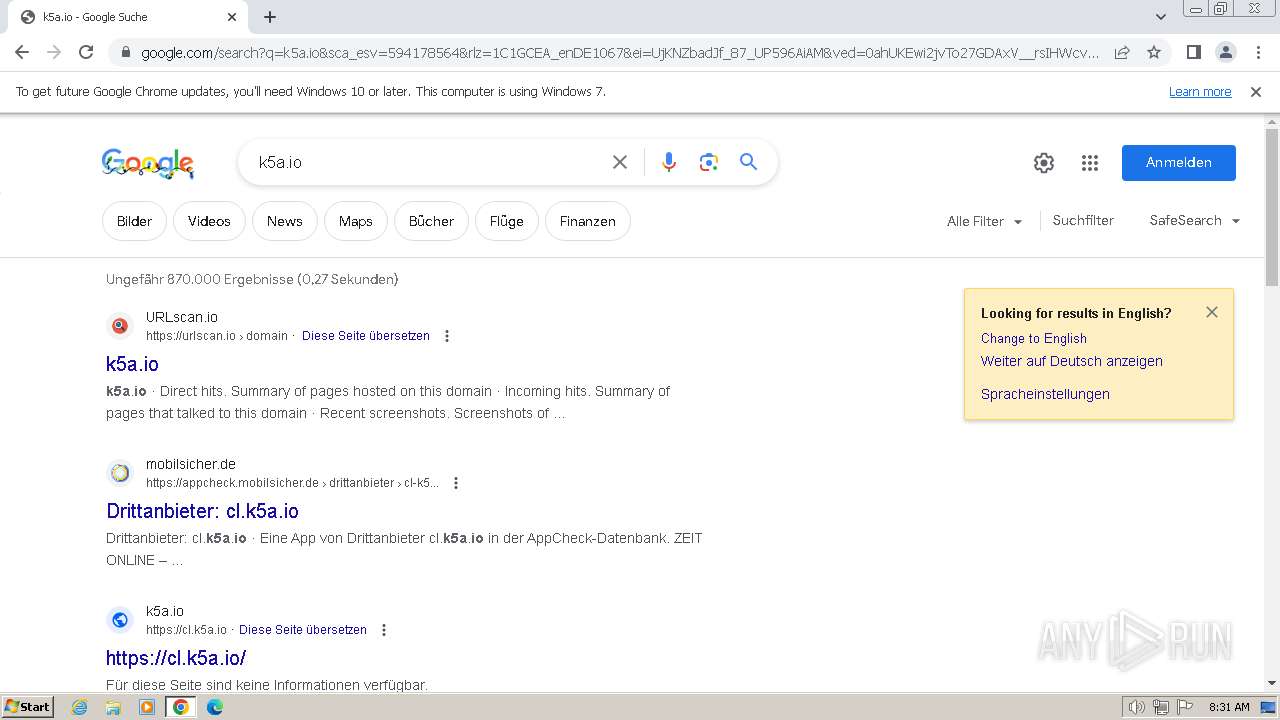1280x720 pixels.
Task: Open Internet Explorer from the taskbar
Action: [79, 707]
